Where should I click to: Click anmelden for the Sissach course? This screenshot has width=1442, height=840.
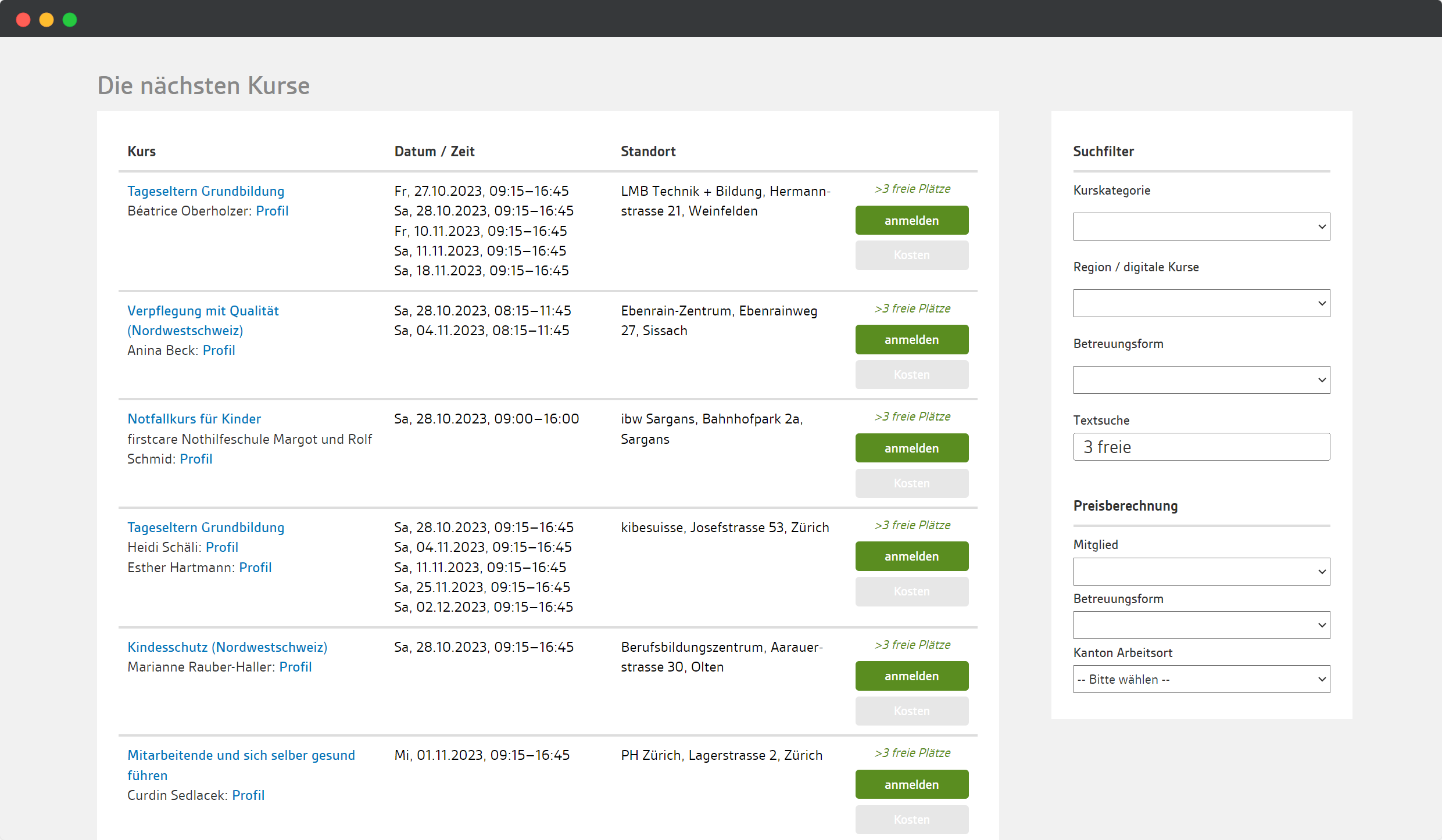click(x=912, y=339)
